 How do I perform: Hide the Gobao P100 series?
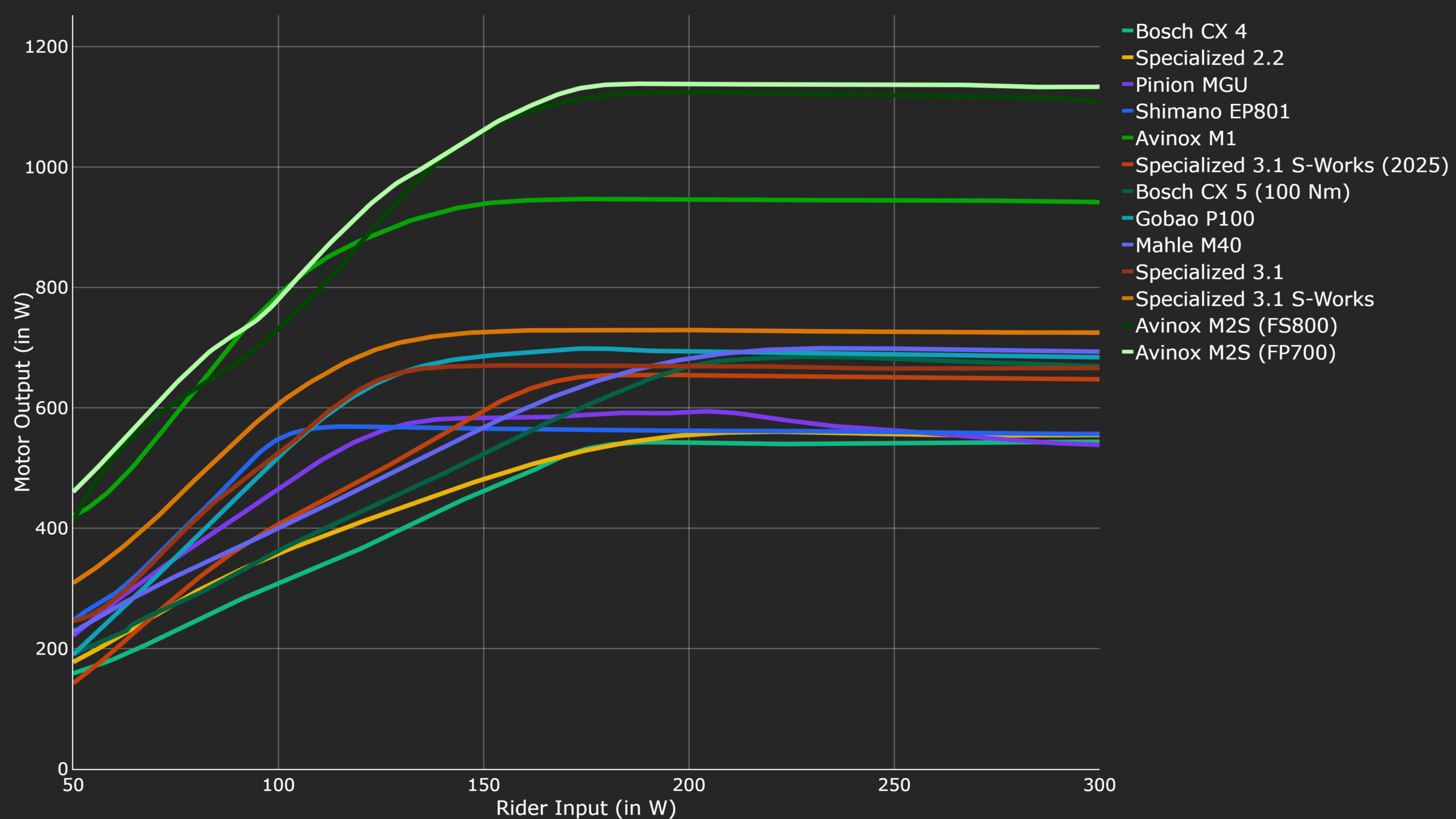(x=1194, y=218)
